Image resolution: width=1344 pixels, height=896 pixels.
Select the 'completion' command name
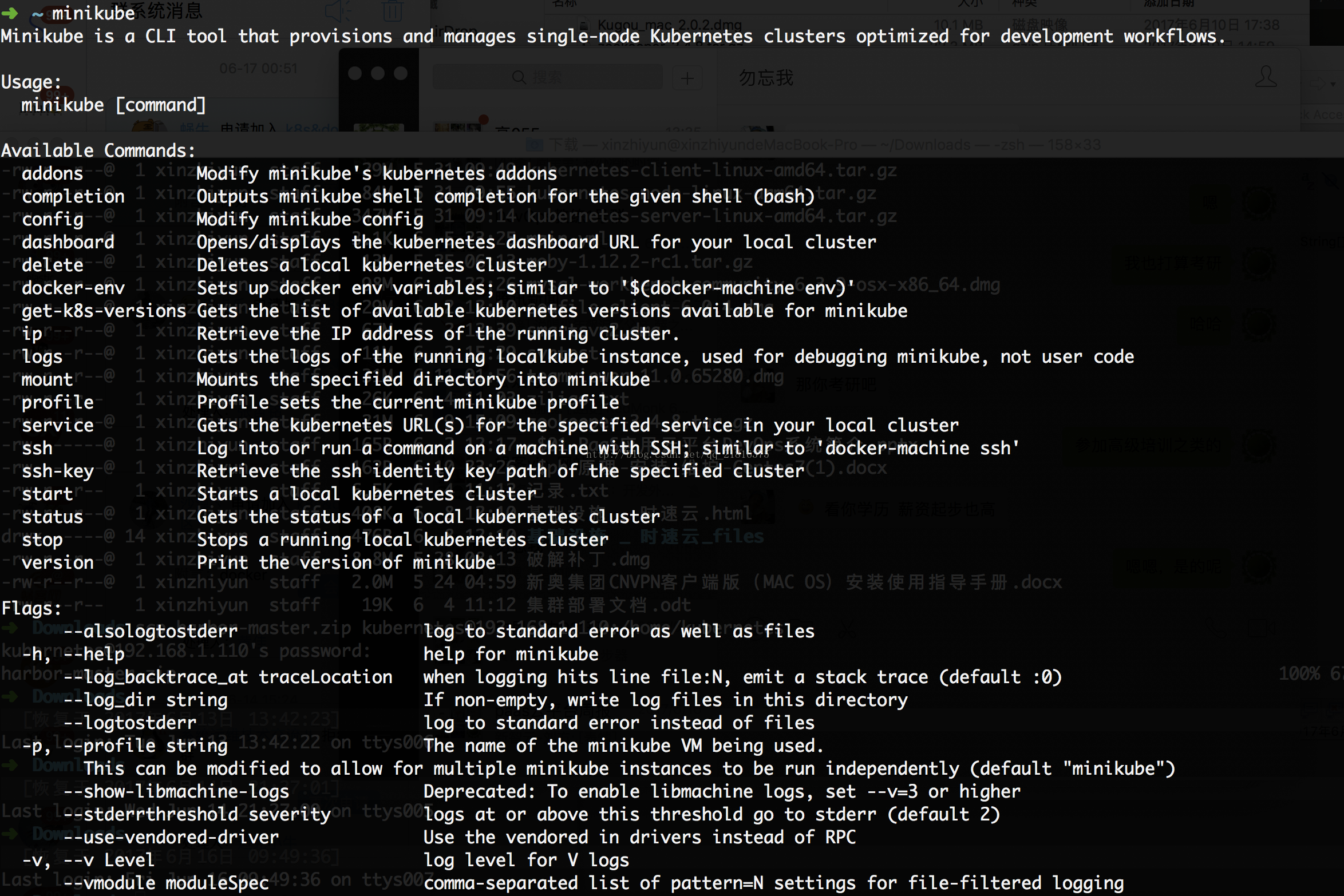point(73,196)
